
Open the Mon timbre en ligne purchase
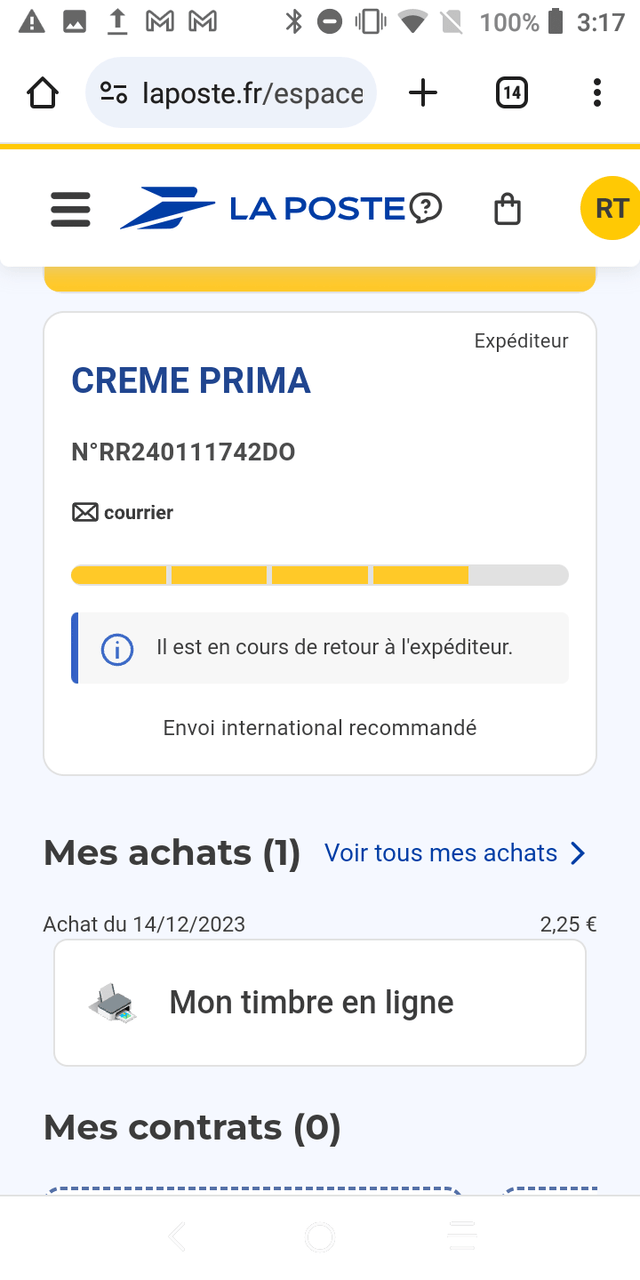tap(319, 1002)
